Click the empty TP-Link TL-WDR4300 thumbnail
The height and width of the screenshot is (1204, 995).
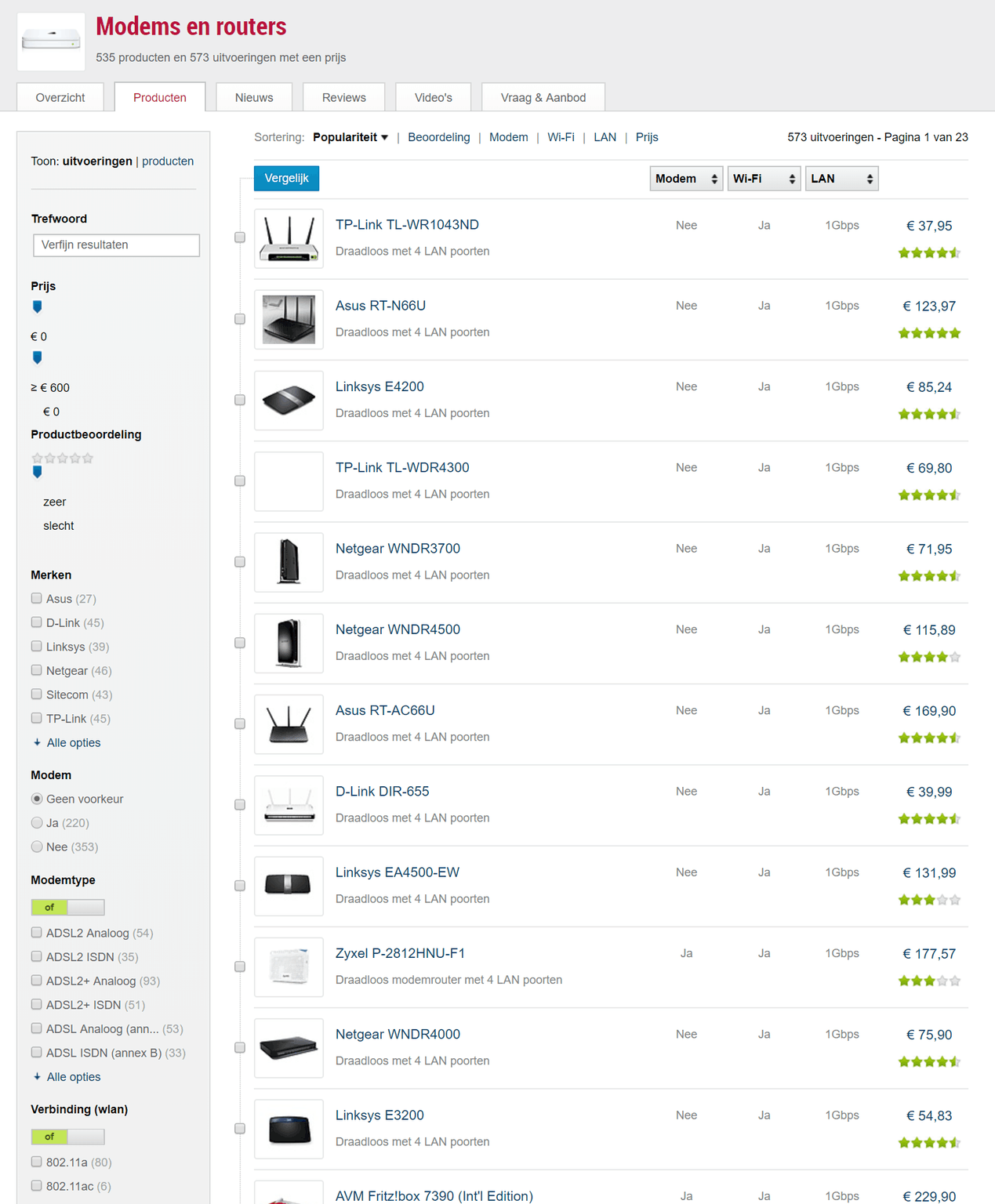[289, 481]
